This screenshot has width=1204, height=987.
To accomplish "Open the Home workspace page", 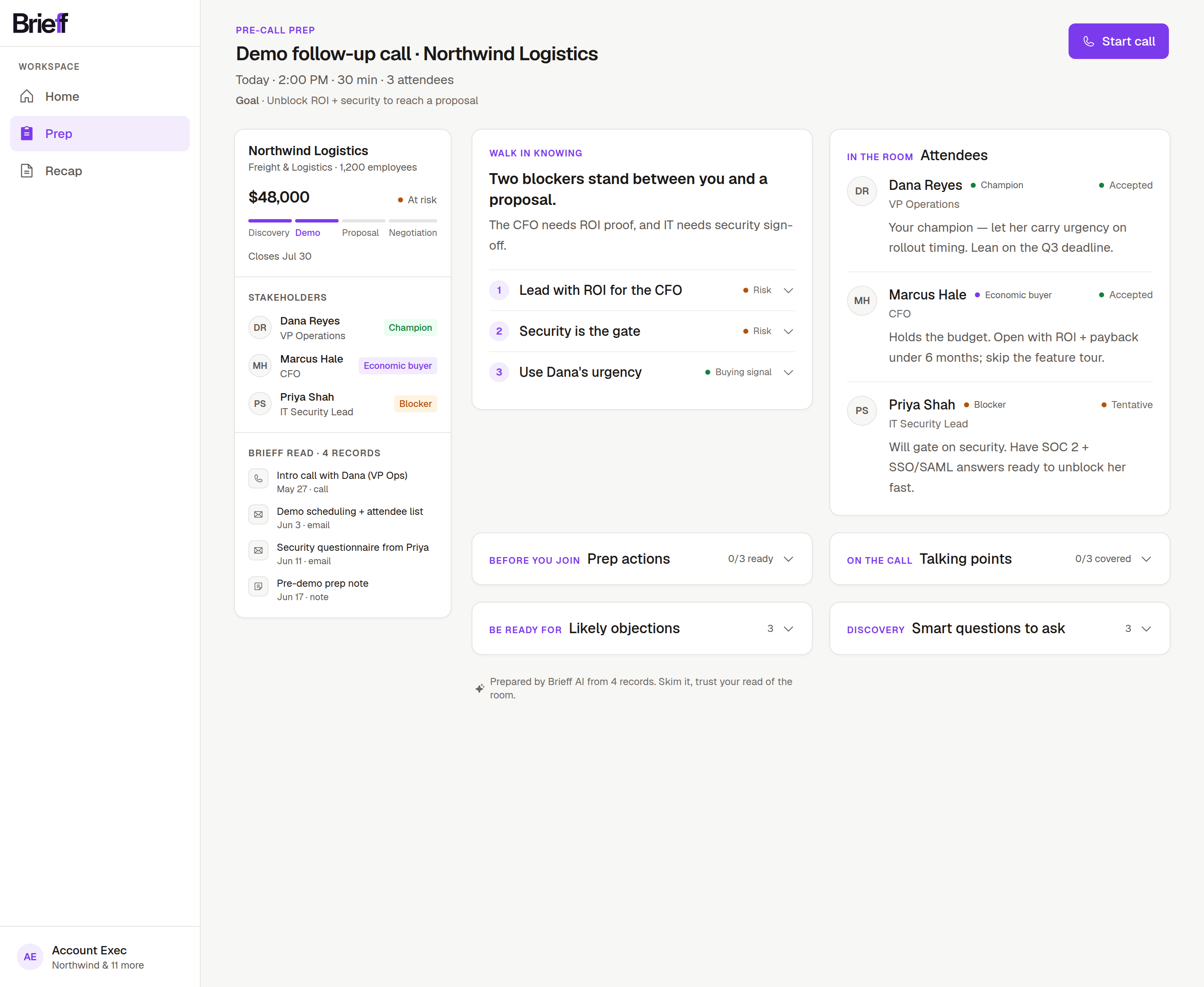I will 100,97.
